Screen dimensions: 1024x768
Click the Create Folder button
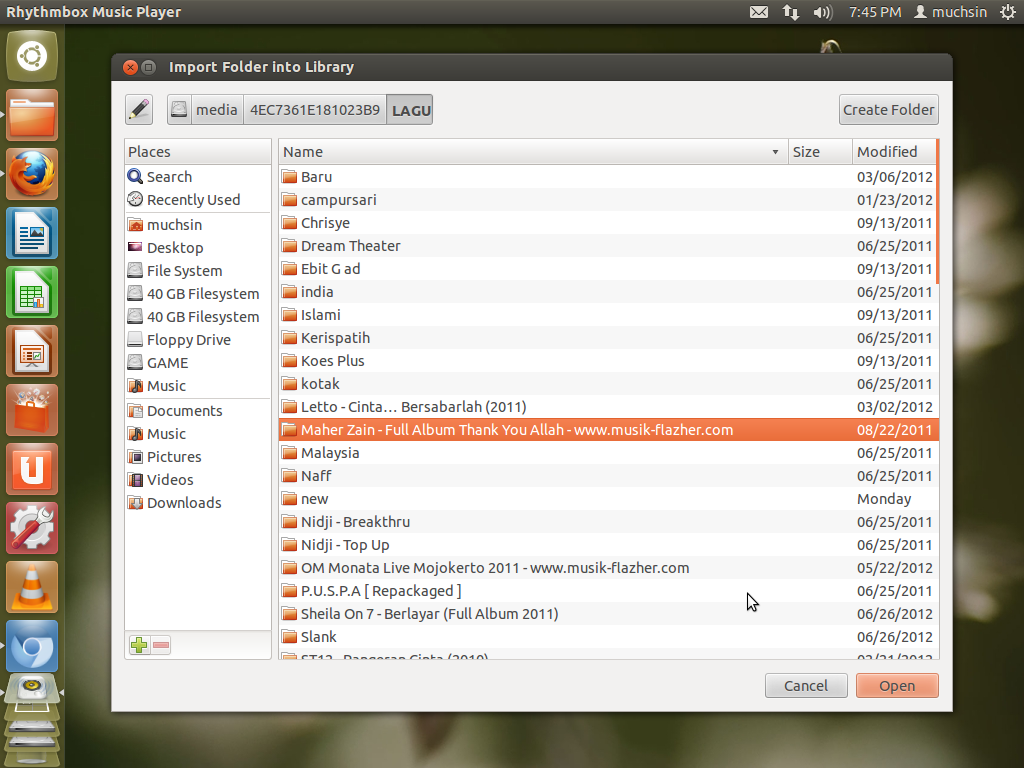(x=888, y=110)
